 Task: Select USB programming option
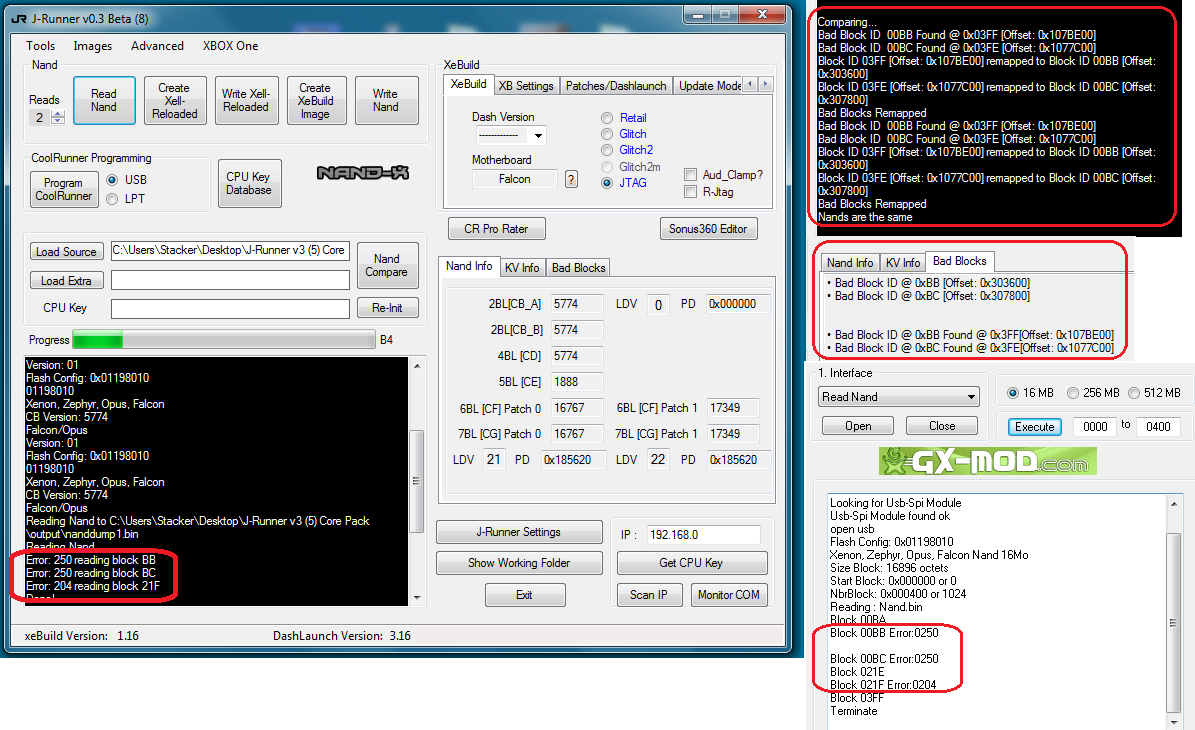coord(112,180)
